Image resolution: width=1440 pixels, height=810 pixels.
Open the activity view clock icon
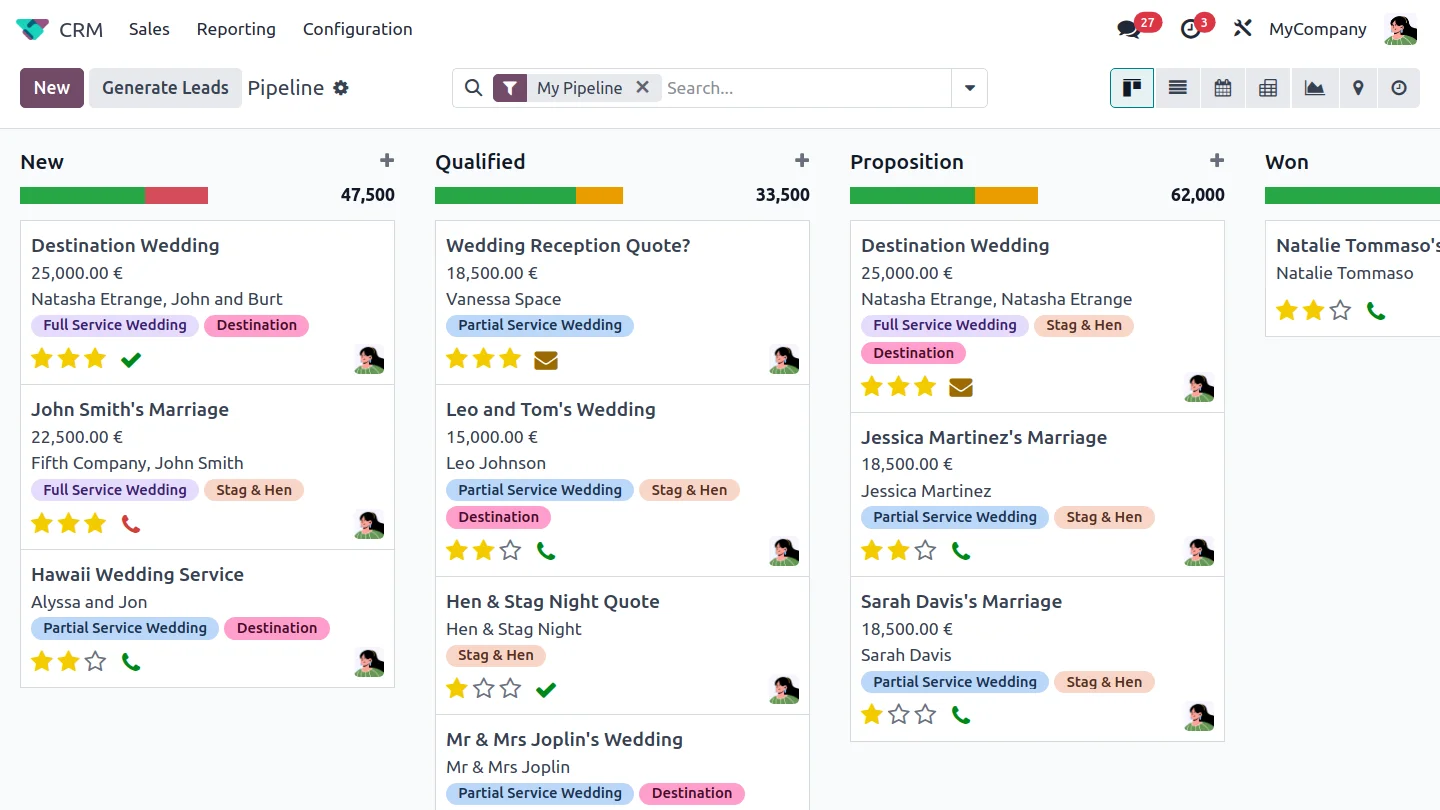[1399, 88]
